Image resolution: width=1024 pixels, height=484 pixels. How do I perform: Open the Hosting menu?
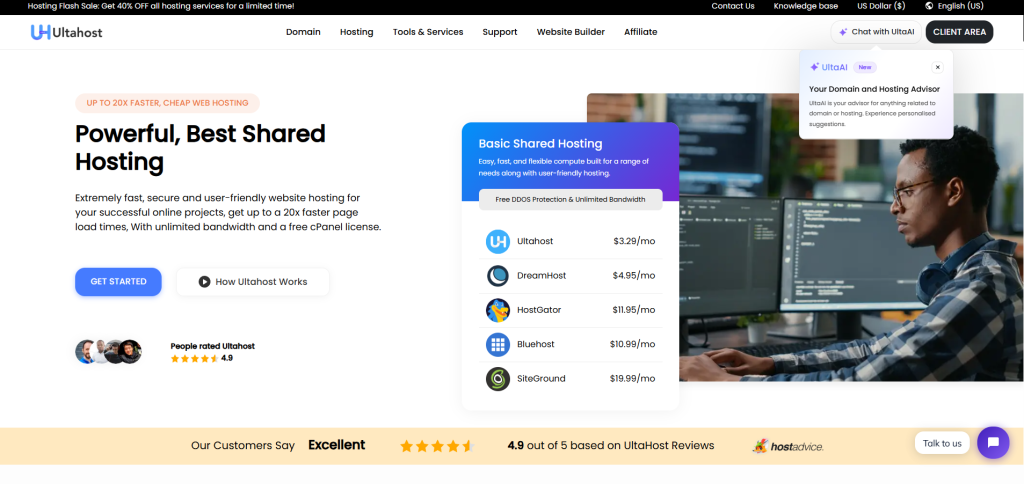click(x=357, y=32)
